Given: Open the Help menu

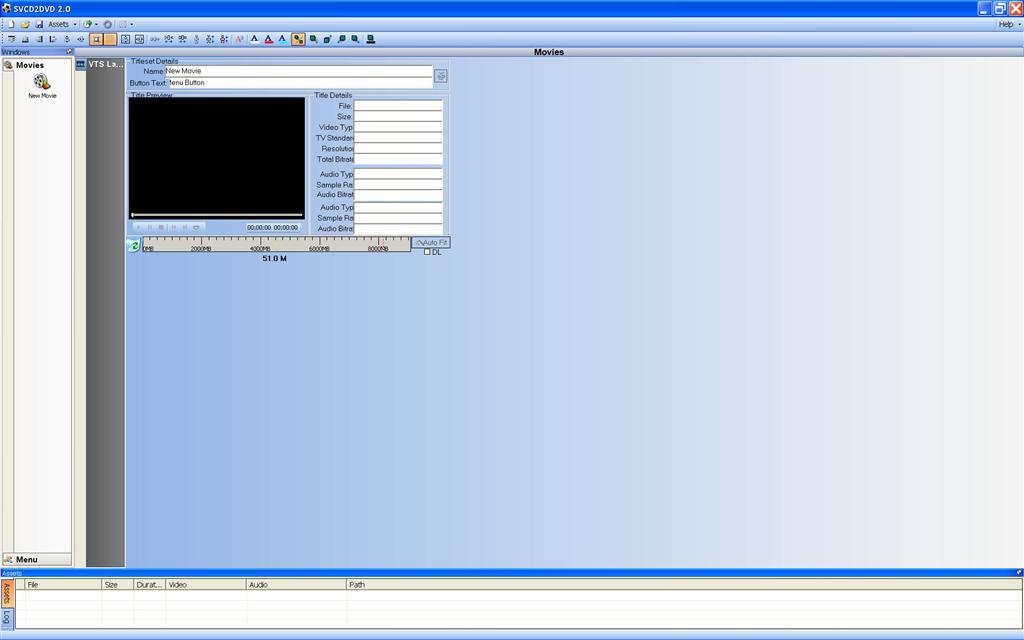Looking at the screenshot, I should 1009,24.
